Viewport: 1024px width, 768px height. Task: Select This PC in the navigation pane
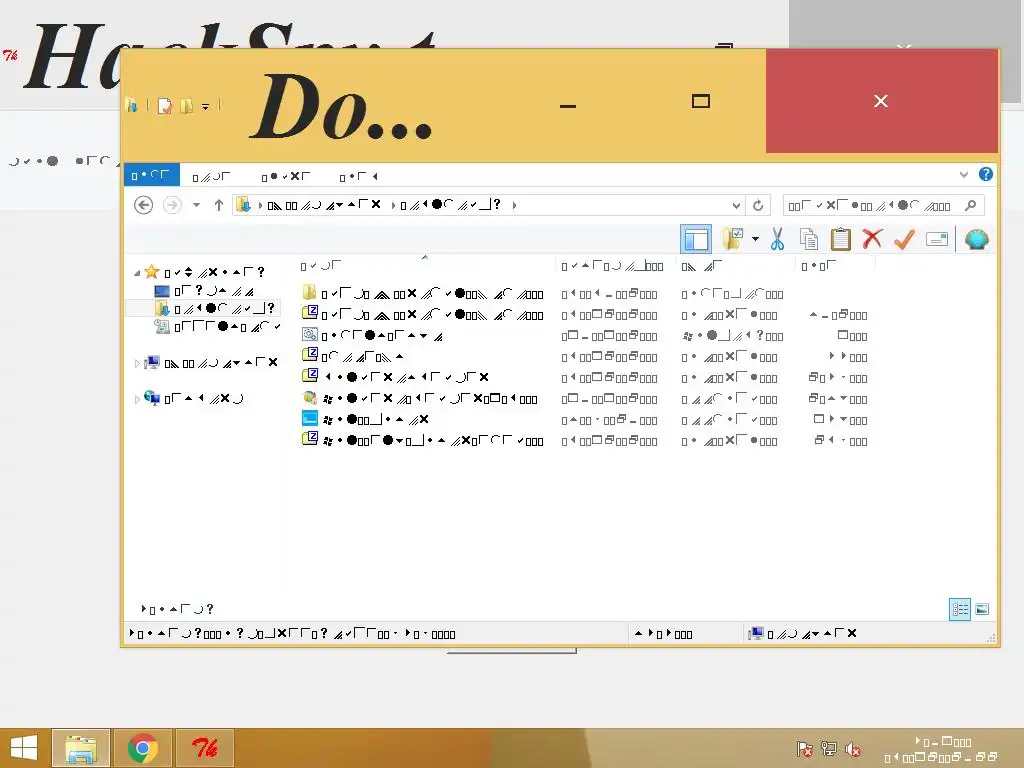pyautogui.click(x=211, y=362)
